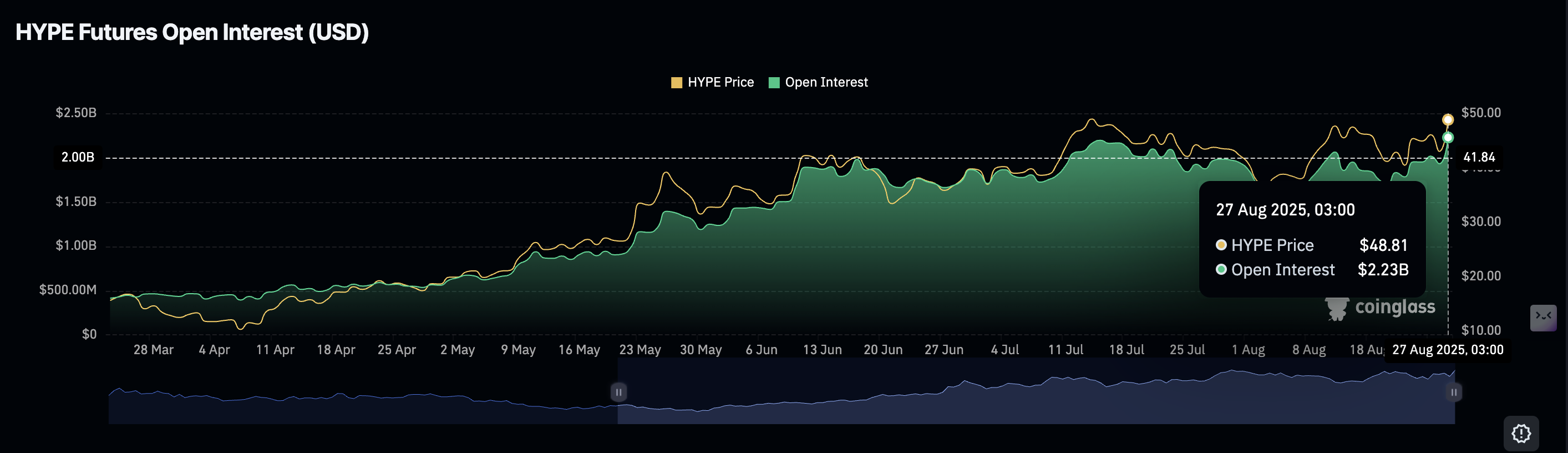Click the HYPE Futures Open Interest title
Viewport: 1568px width, 453px height.
[x=192, y=32]
